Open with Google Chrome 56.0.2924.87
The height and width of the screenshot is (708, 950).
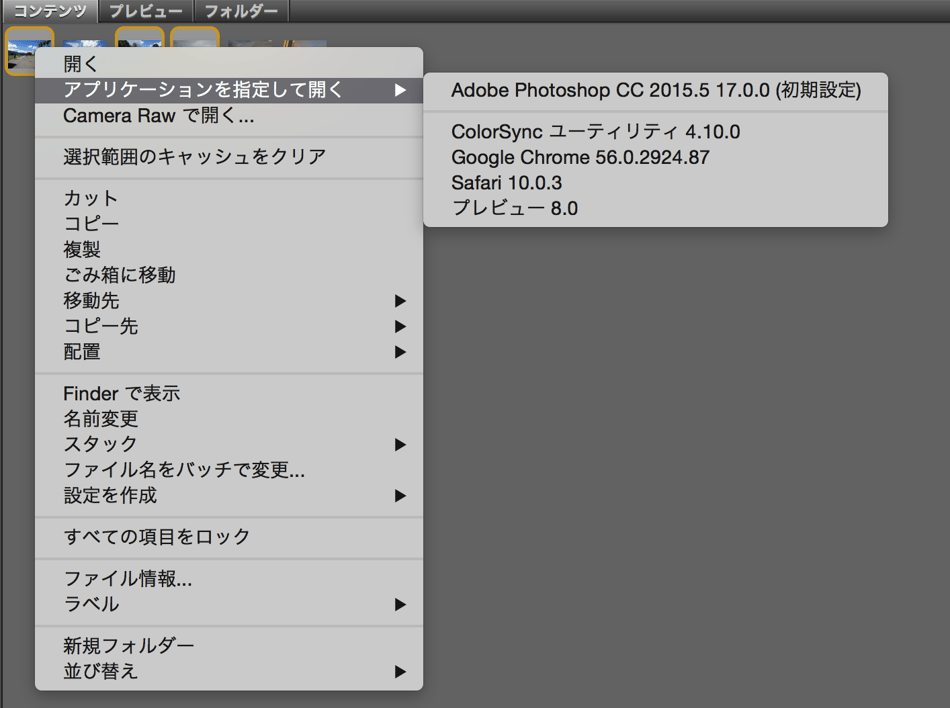click(x=656, y=157)
